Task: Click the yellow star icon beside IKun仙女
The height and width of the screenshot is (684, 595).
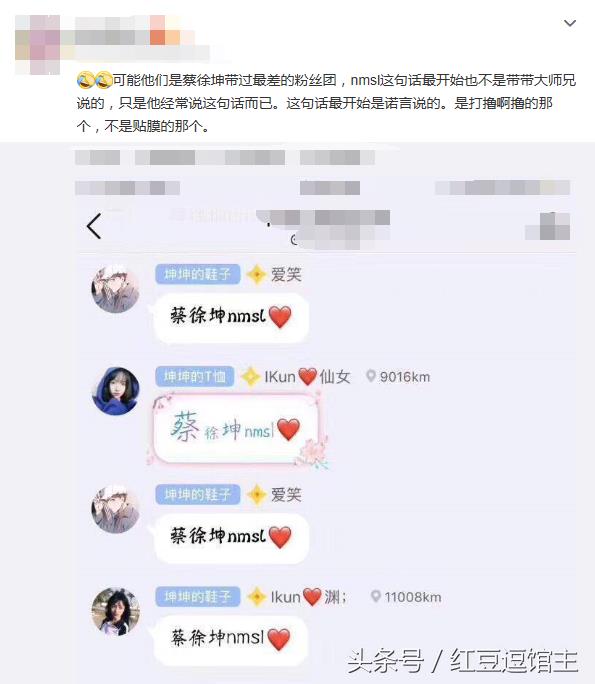Action: (250, 377)
